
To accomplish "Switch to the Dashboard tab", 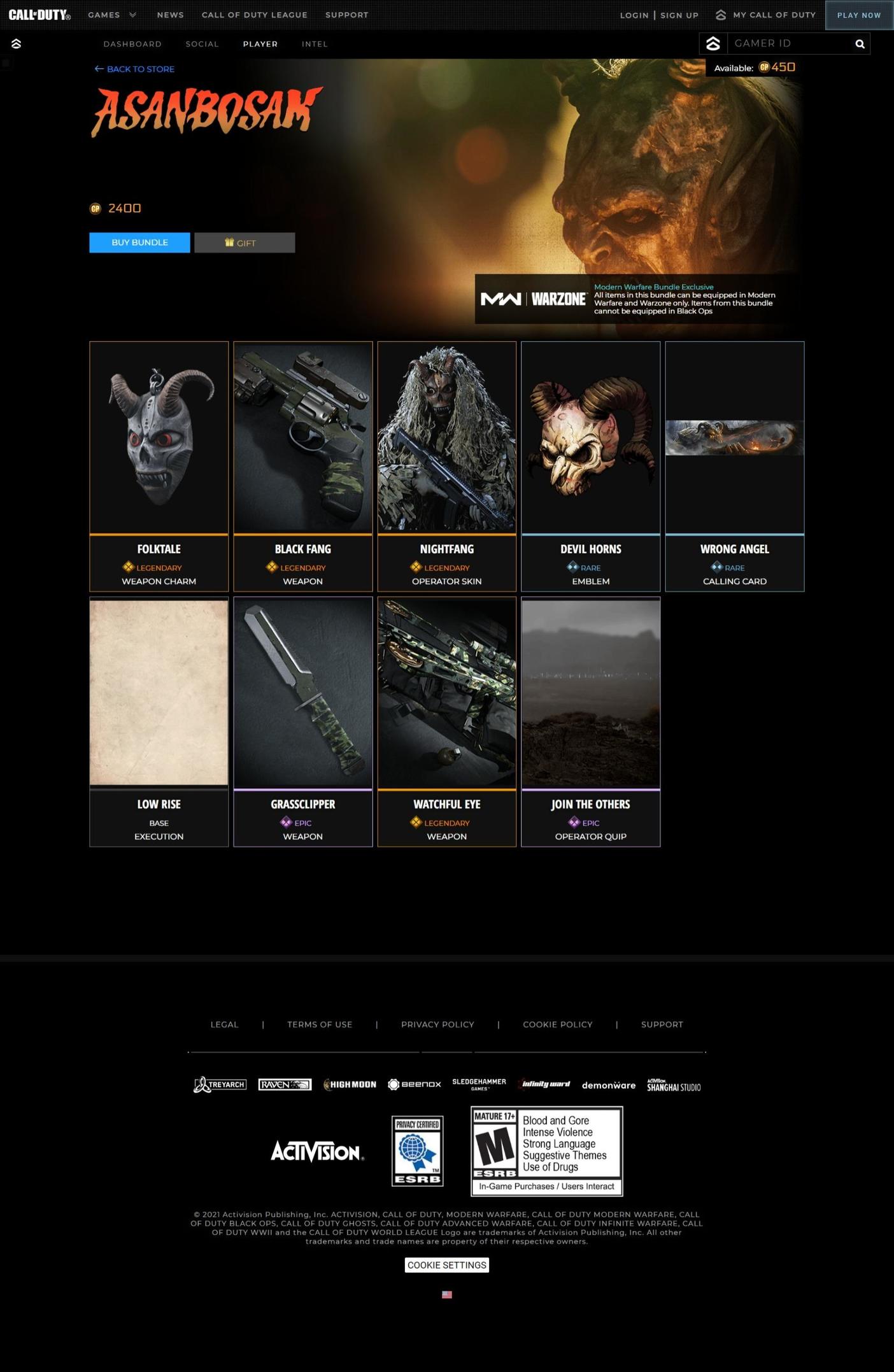I will (x=132, y=44).
